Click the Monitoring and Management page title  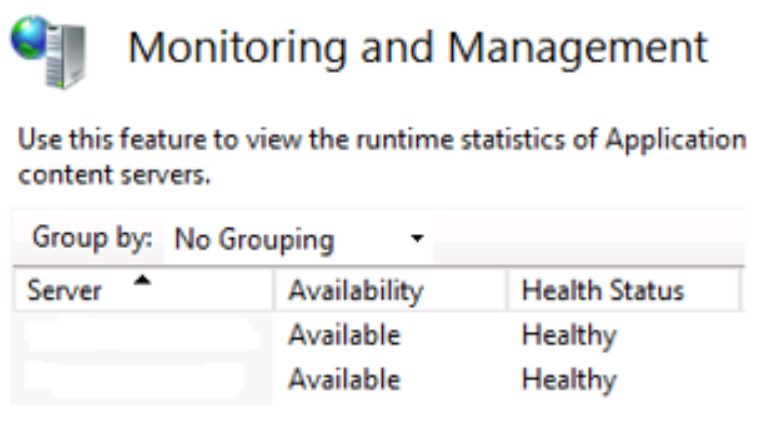pyautogui.click(x=418, y=48)
